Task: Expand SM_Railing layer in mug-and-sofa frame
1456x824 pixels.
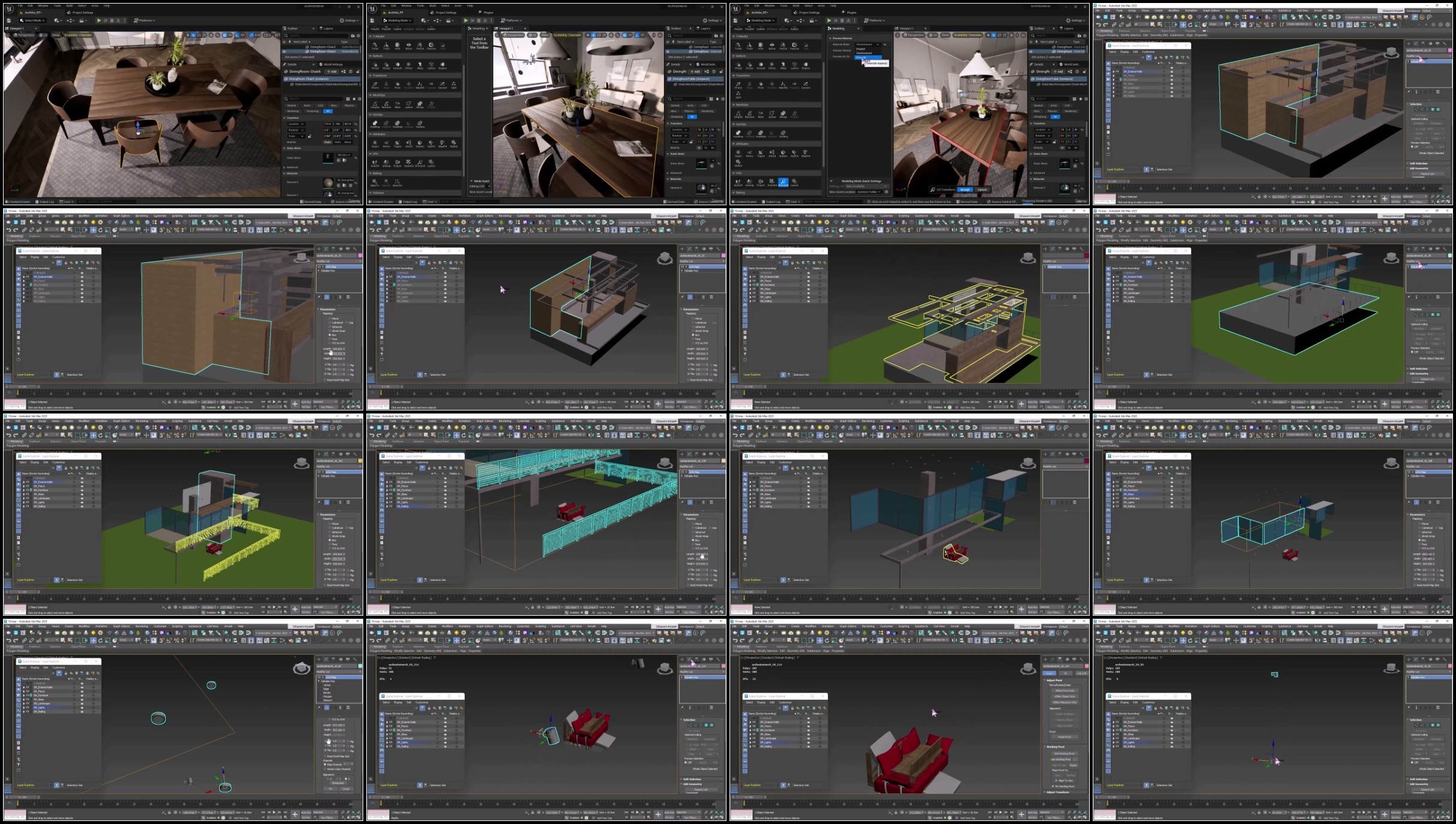Action: (387, 746)
